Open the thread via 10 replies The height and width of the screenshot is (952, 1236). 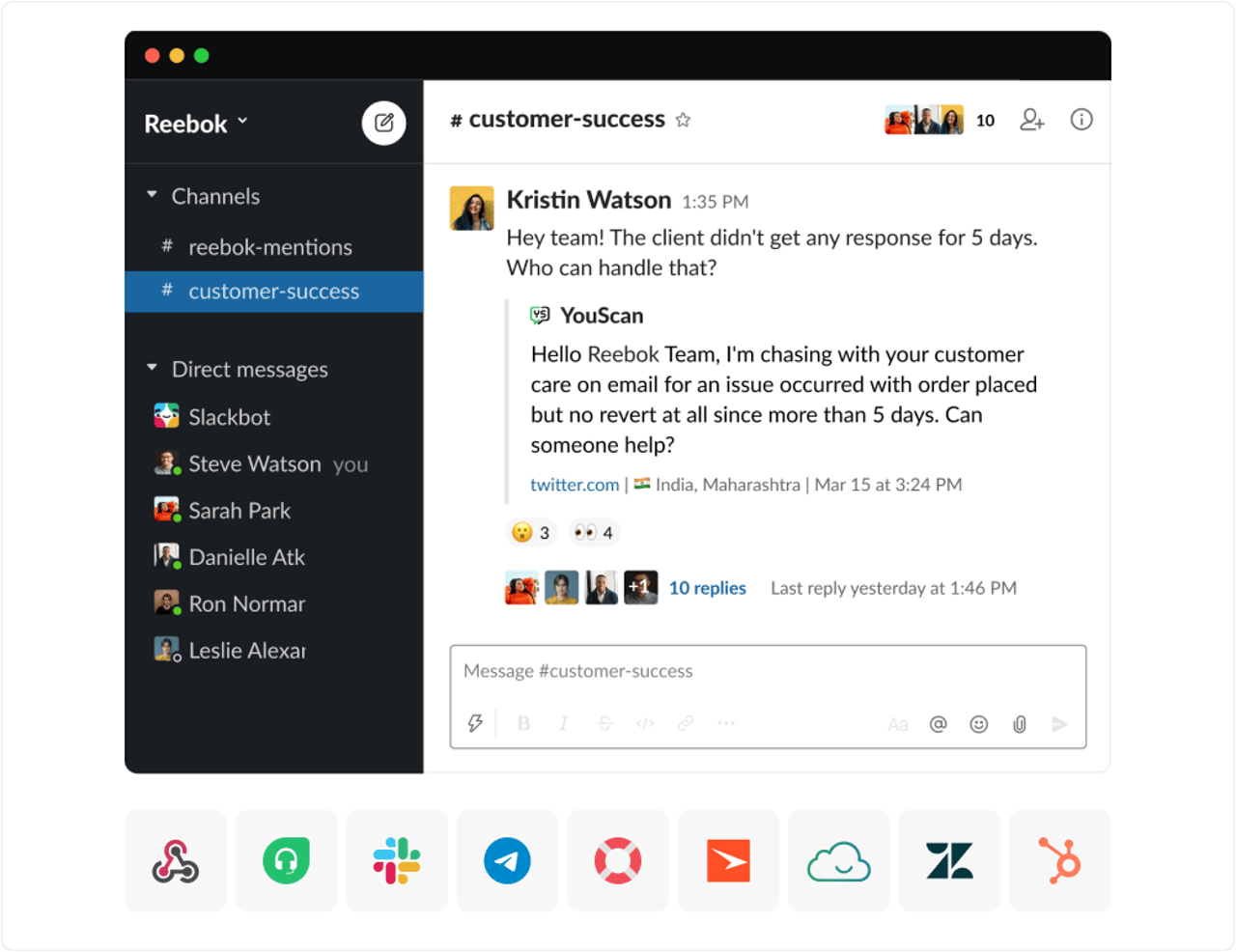coord(707,588)
